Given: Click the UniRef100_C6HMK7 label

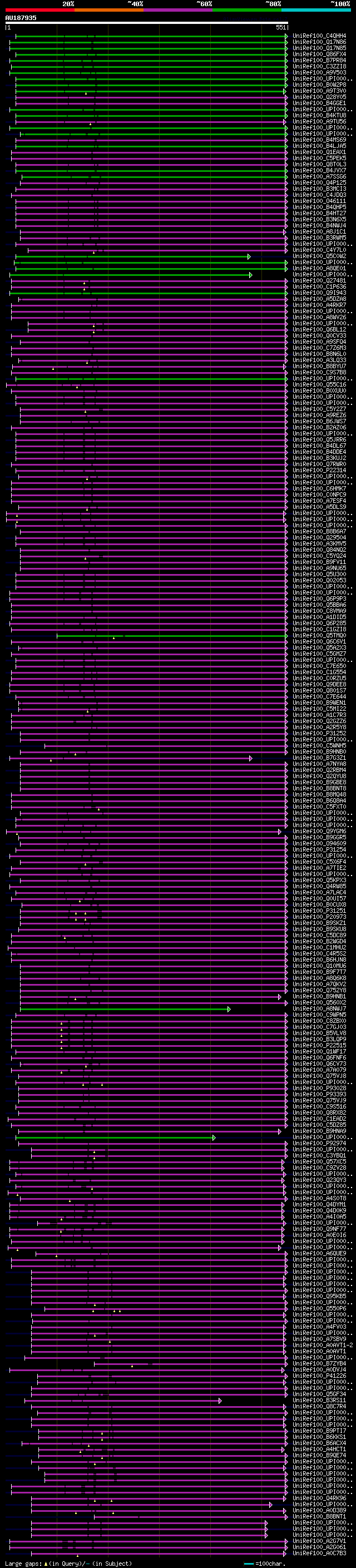Looking at the screenshot, I should click(319, 489).
